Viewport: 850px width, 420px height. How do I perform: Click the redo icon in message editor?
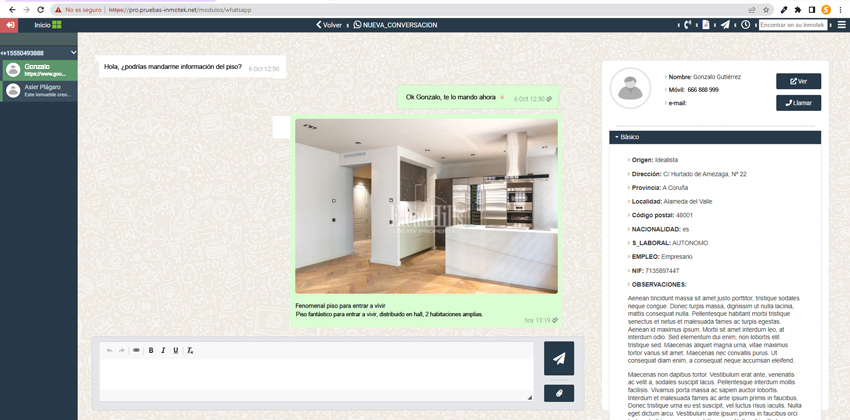click(121, 351)
